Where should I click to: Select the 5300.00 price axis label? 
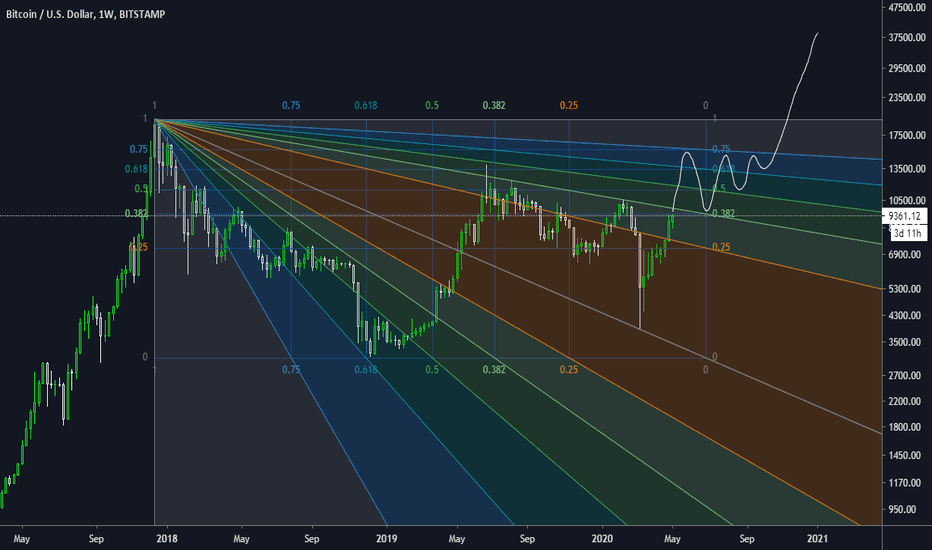(906, 289)
